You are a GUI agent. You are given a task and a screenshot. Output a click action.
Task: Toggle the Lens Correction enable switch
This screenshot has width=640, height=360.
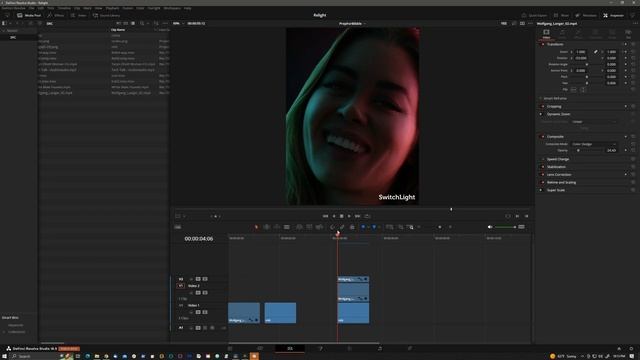tap(543, 175)
